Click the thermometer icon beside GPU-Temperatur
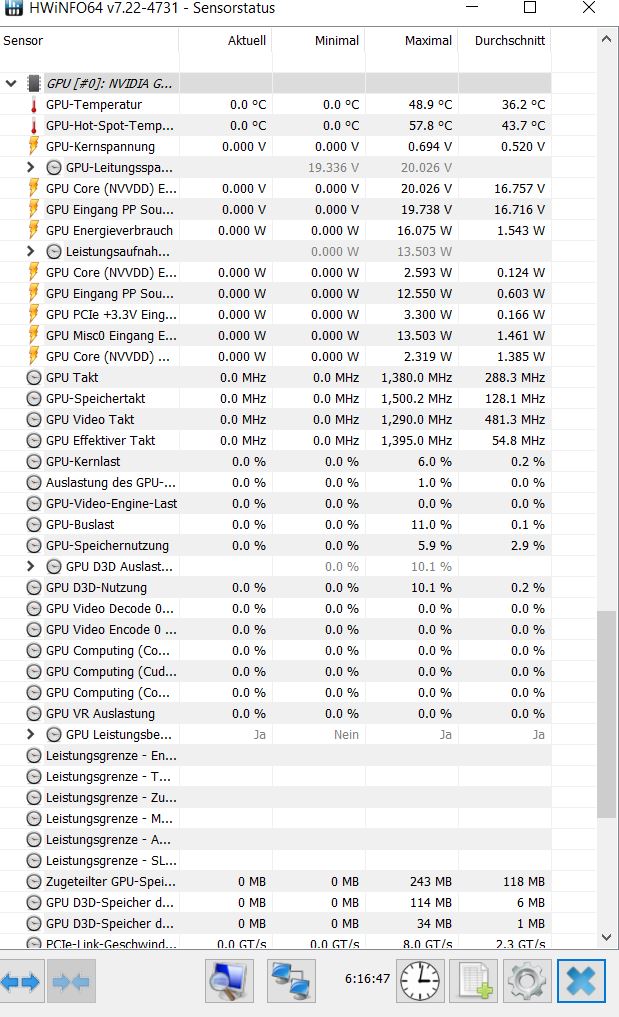This screenshot has width=619, height=1017. pyautogui.click(x=34, y=104)
